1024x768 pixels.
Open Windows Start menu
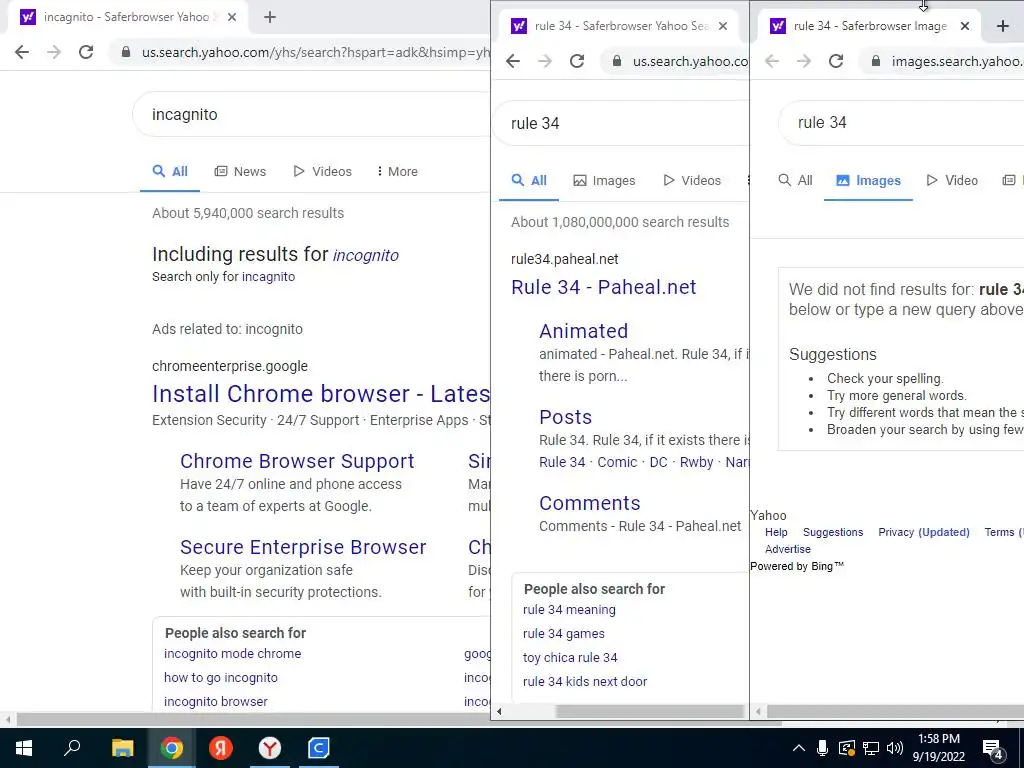[24, 748]
